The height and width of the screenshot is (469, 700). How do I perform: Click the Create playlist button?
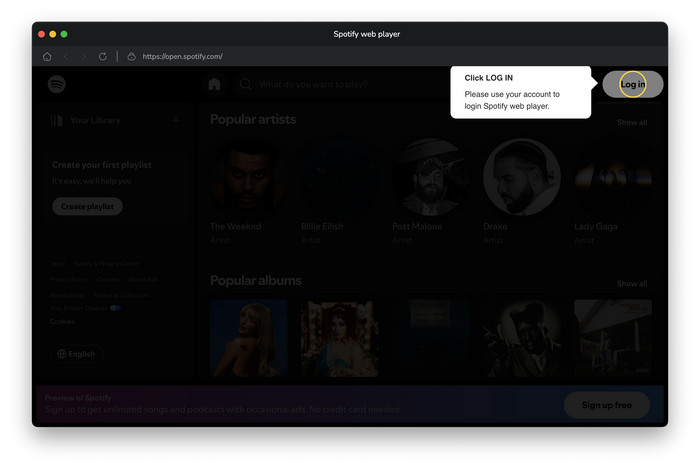(88, 206)
